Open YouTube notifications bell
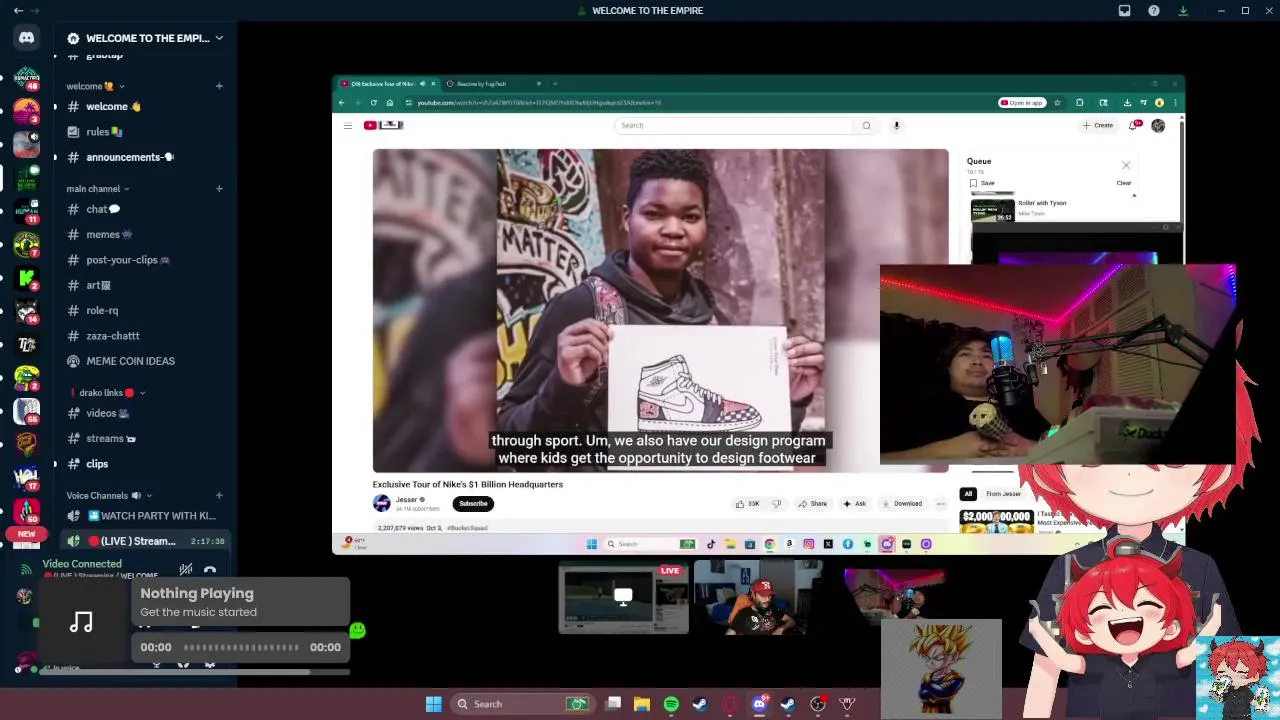Viewport: 1280px width, 720px height. pos(1133,125)
